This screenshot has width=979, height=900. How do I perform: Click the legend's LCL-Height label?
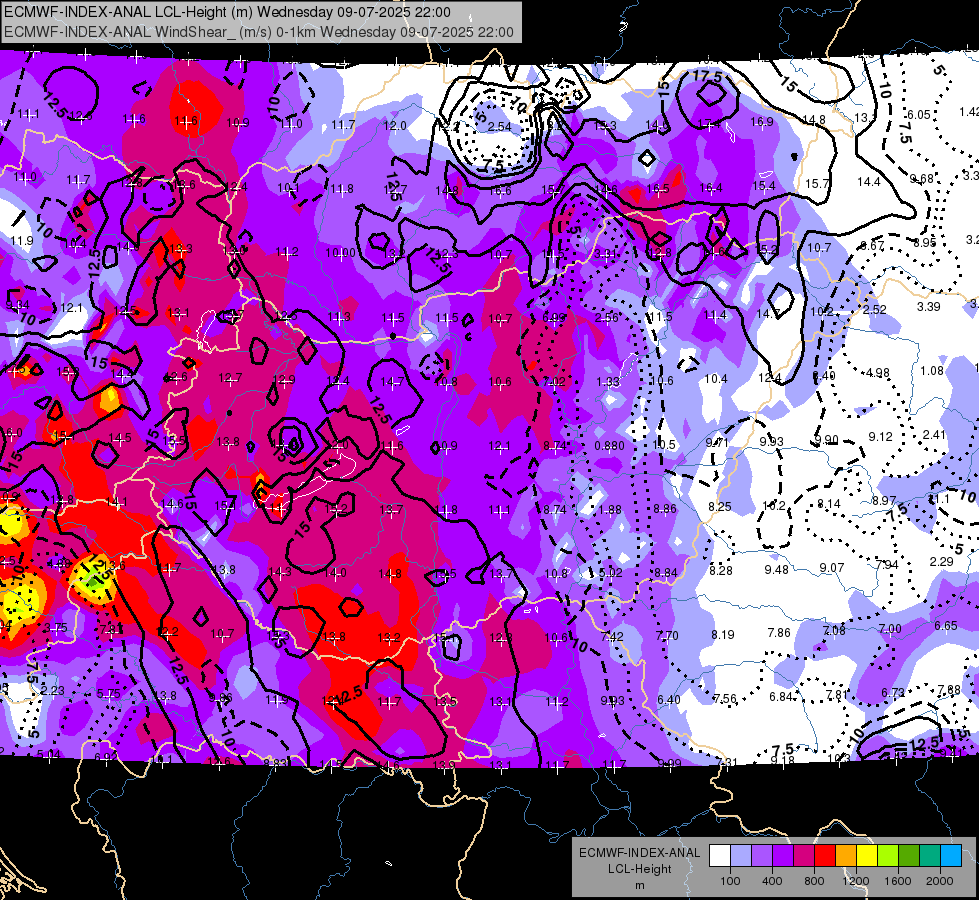pos(640,869)
